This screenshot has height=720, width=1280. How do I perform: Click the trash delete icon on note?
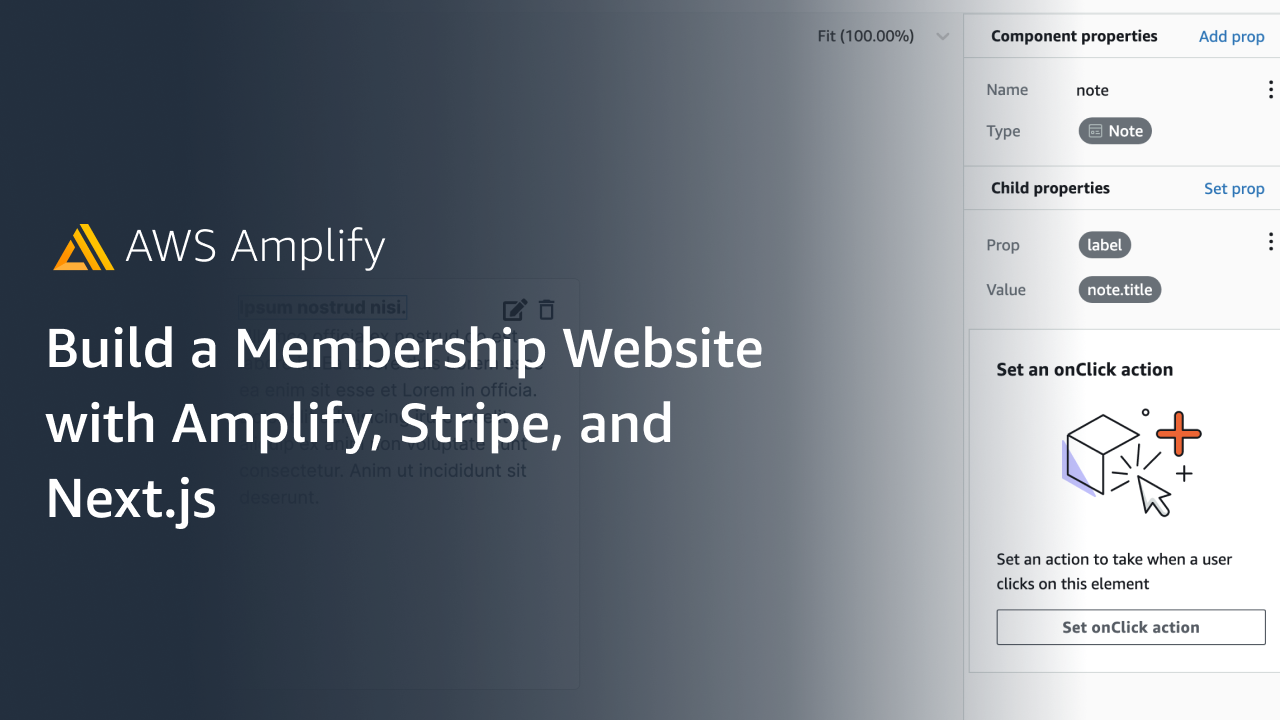tap(546, 310)
